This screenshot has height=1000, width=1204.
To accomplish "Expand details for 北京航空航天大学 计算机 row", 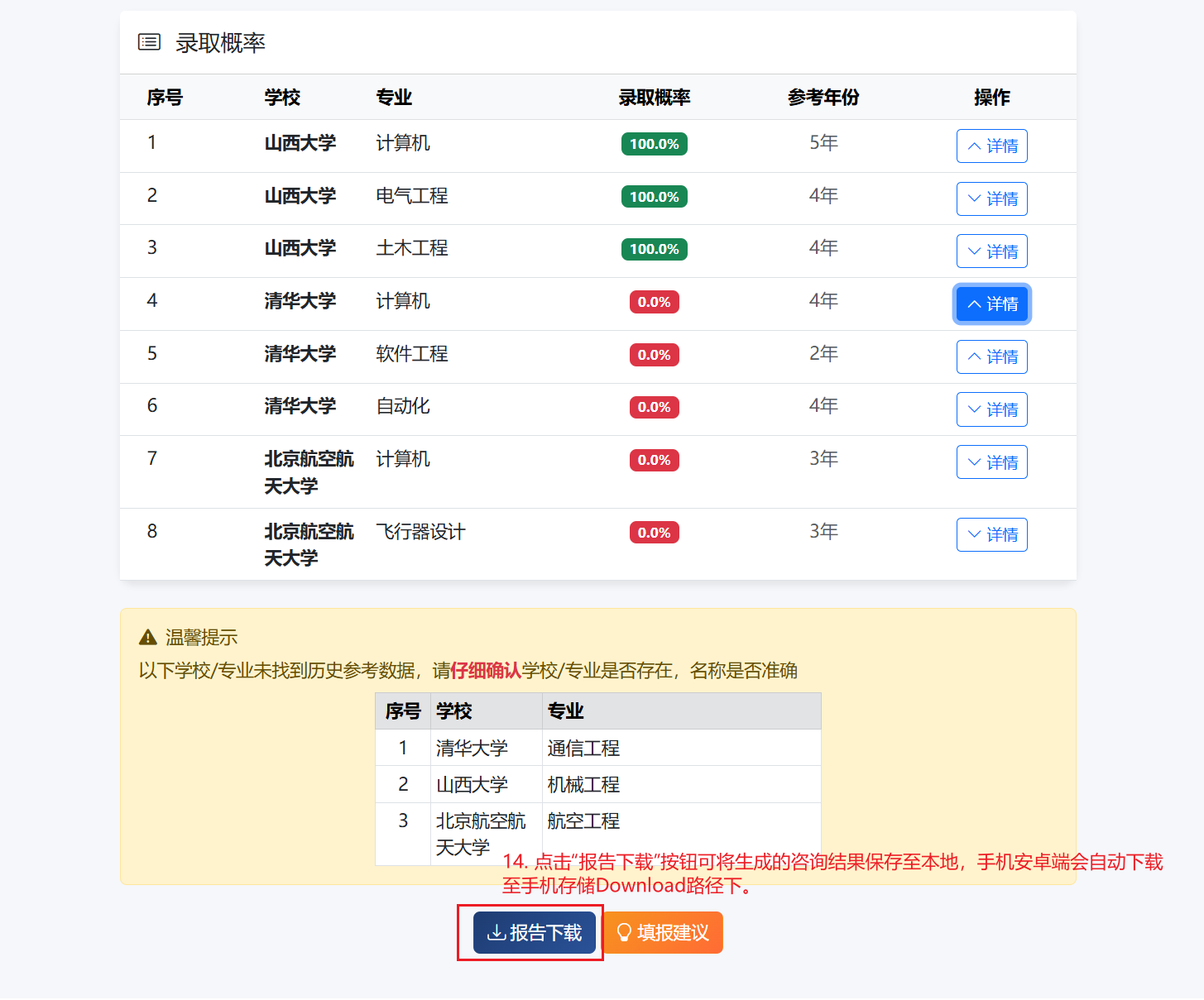I will tap(991, 462).
